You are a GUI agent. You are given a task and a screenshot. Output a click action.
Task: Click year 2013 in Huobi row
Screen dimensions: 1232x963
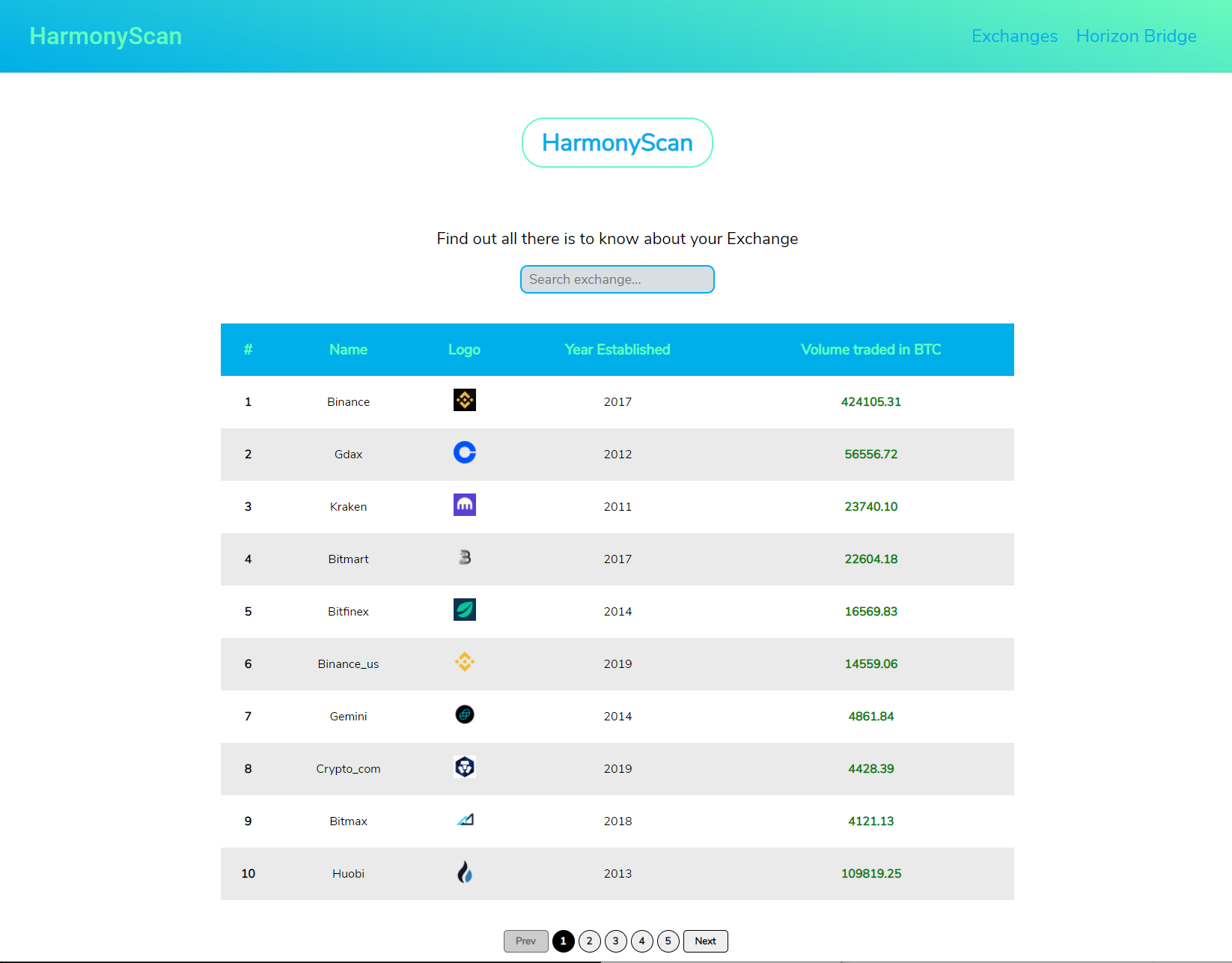coord(617,874)
